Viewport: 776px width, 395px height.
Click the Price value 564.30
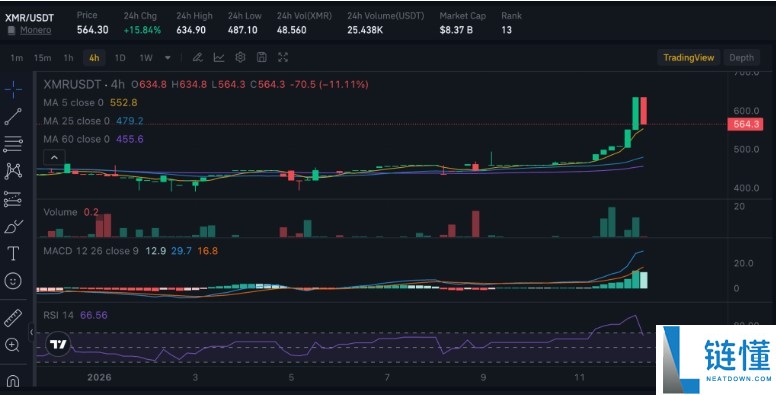[93, 30]
